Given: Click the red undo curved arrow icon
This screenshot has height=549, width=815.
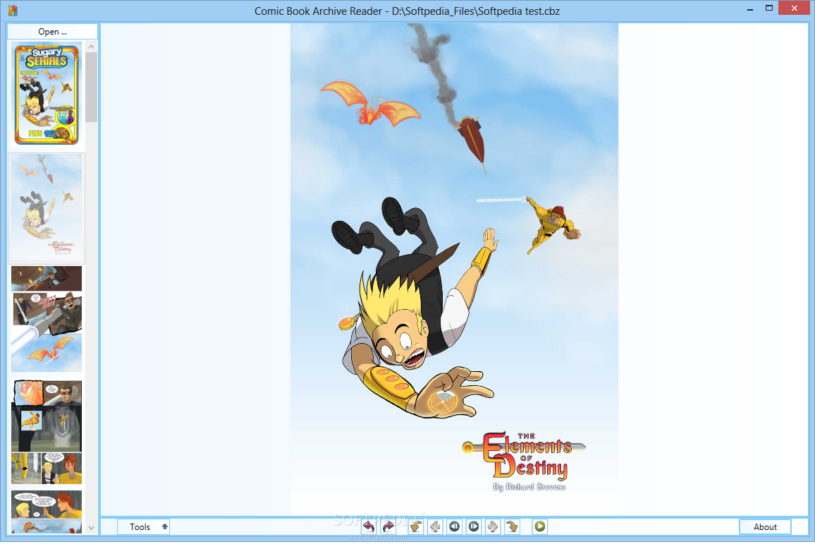Looking at the screenshot, I should 369,527.
